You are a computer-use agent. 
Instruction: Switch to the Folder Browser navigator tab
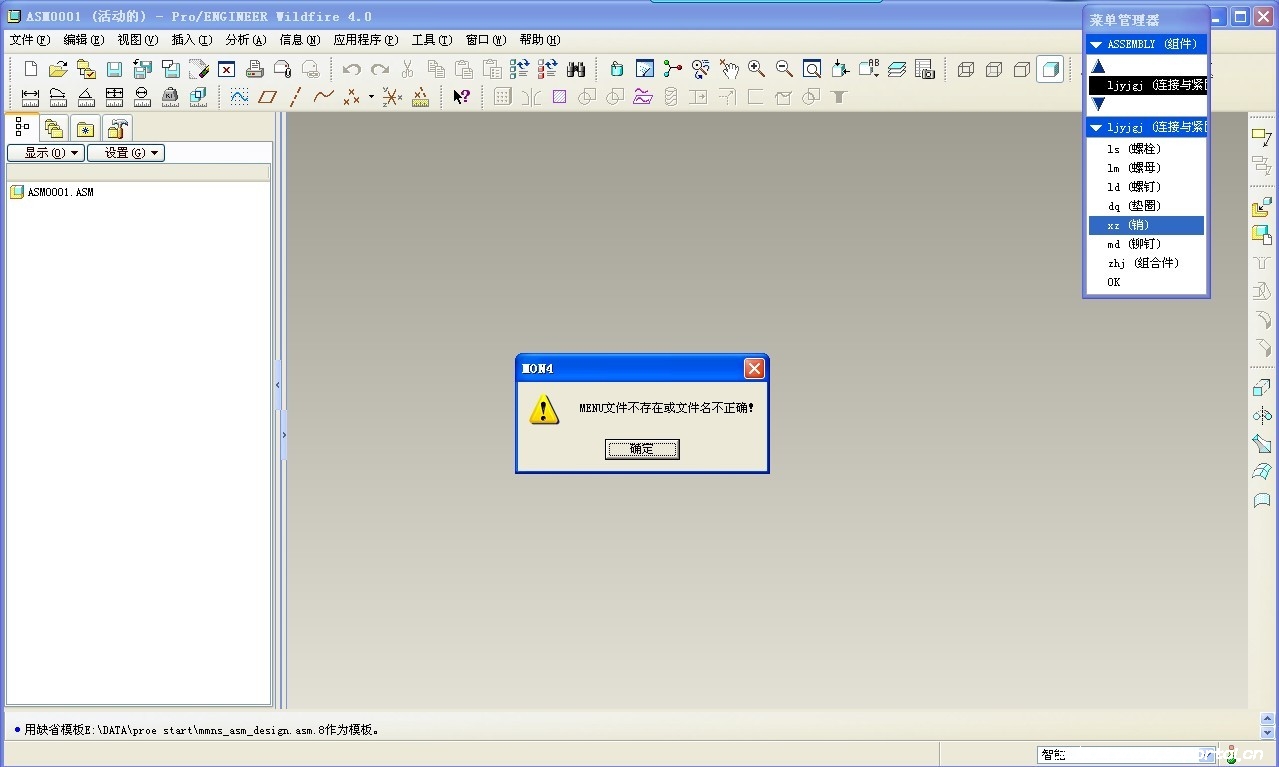(x=54, y=128)
